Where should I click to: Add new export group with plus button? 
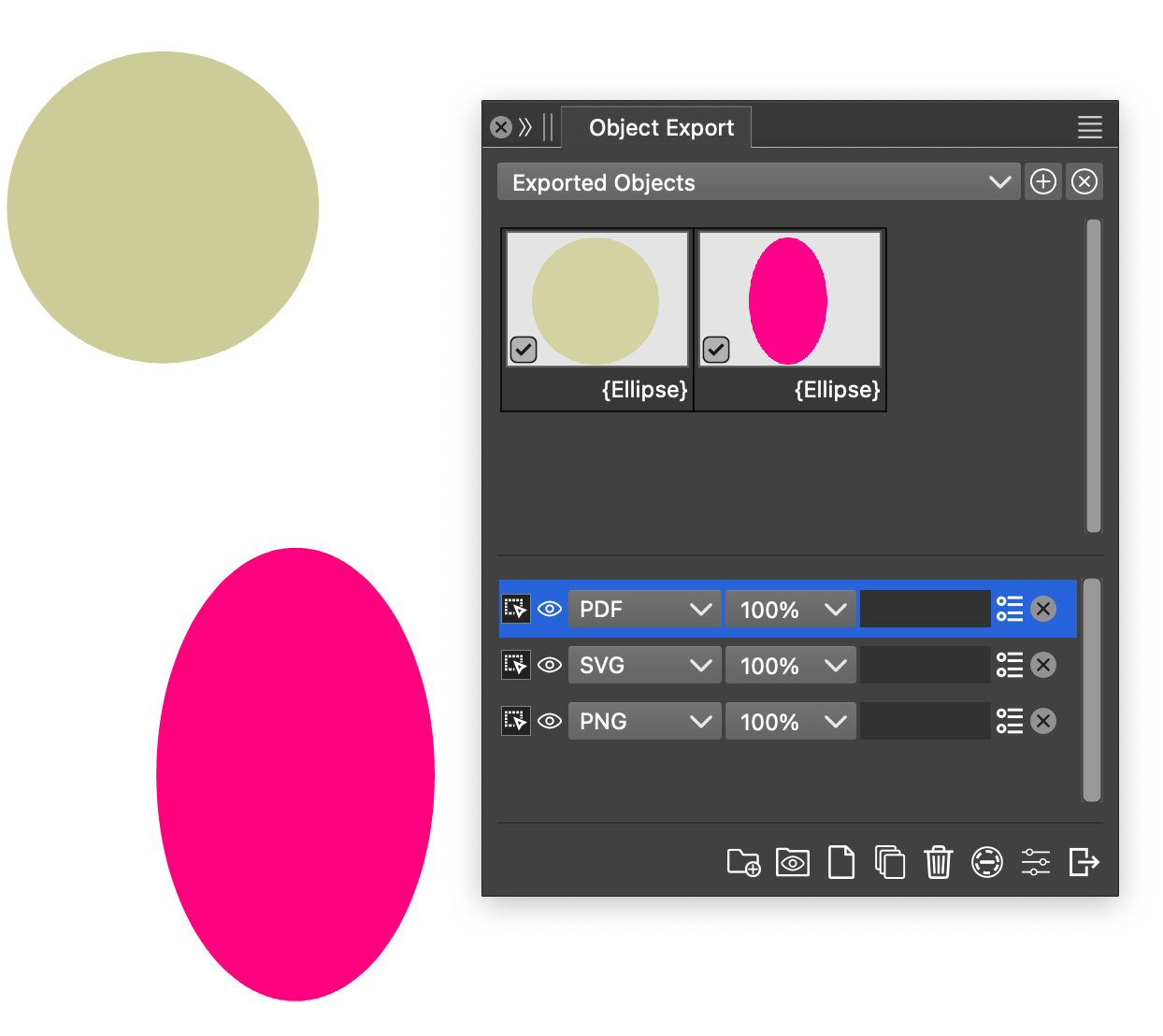coord(1043,181)
